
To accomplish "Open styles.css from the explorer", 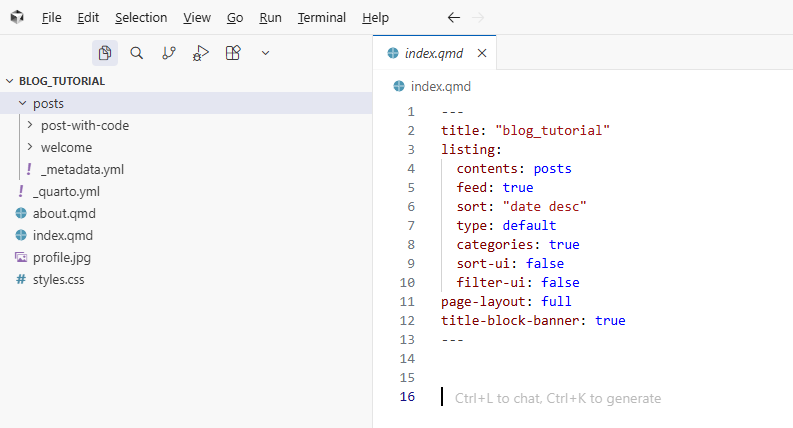I will [58, 279].
